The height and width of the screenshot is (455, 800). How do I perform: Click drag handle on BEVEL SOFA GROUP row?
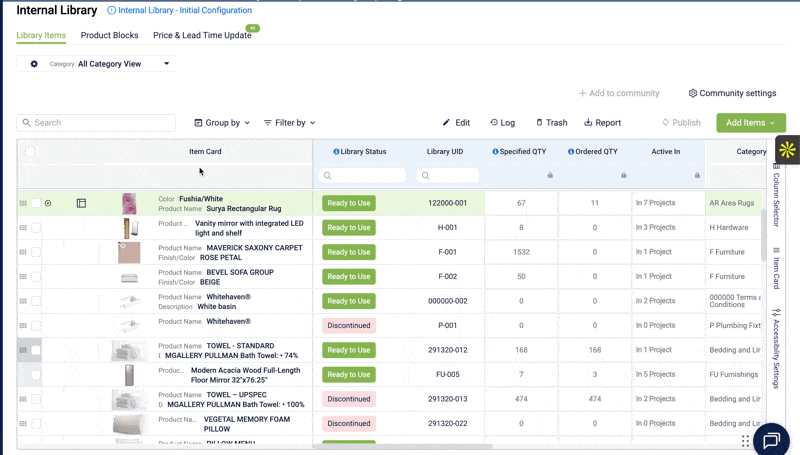click(23, 277)
